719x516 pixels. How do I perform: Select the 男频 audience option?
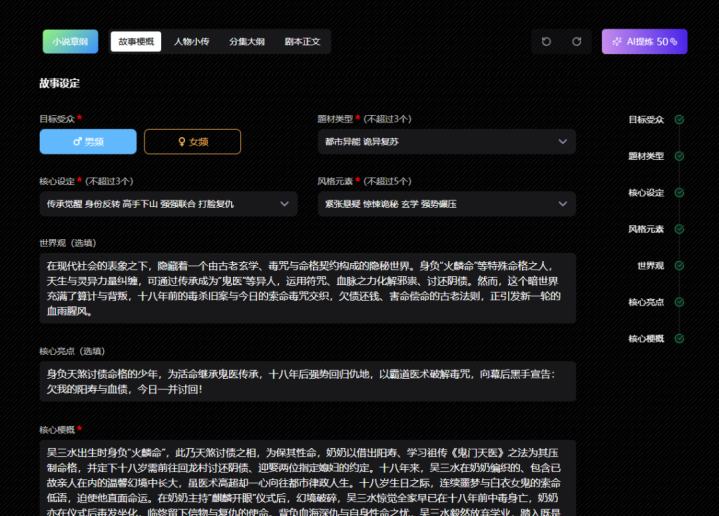88,142
